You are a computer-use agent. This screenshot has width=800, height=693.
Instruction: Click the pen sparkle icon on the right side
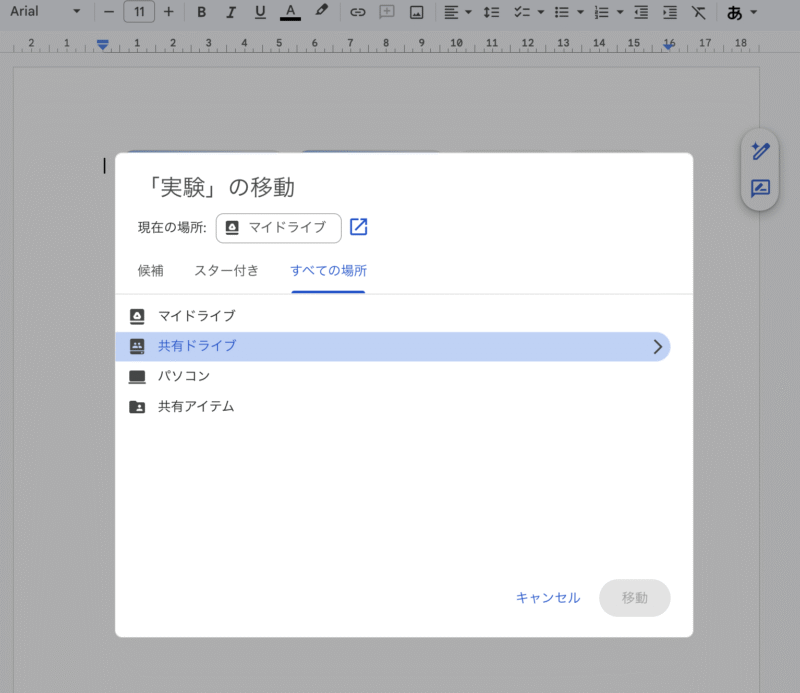click(x=760, y=151)
